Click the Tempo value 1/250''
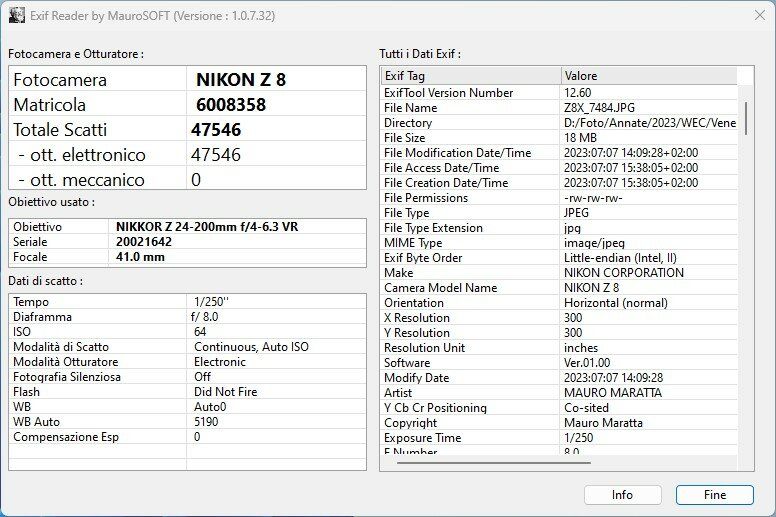This screenshot has height=517, width=776. click(211, 302)
